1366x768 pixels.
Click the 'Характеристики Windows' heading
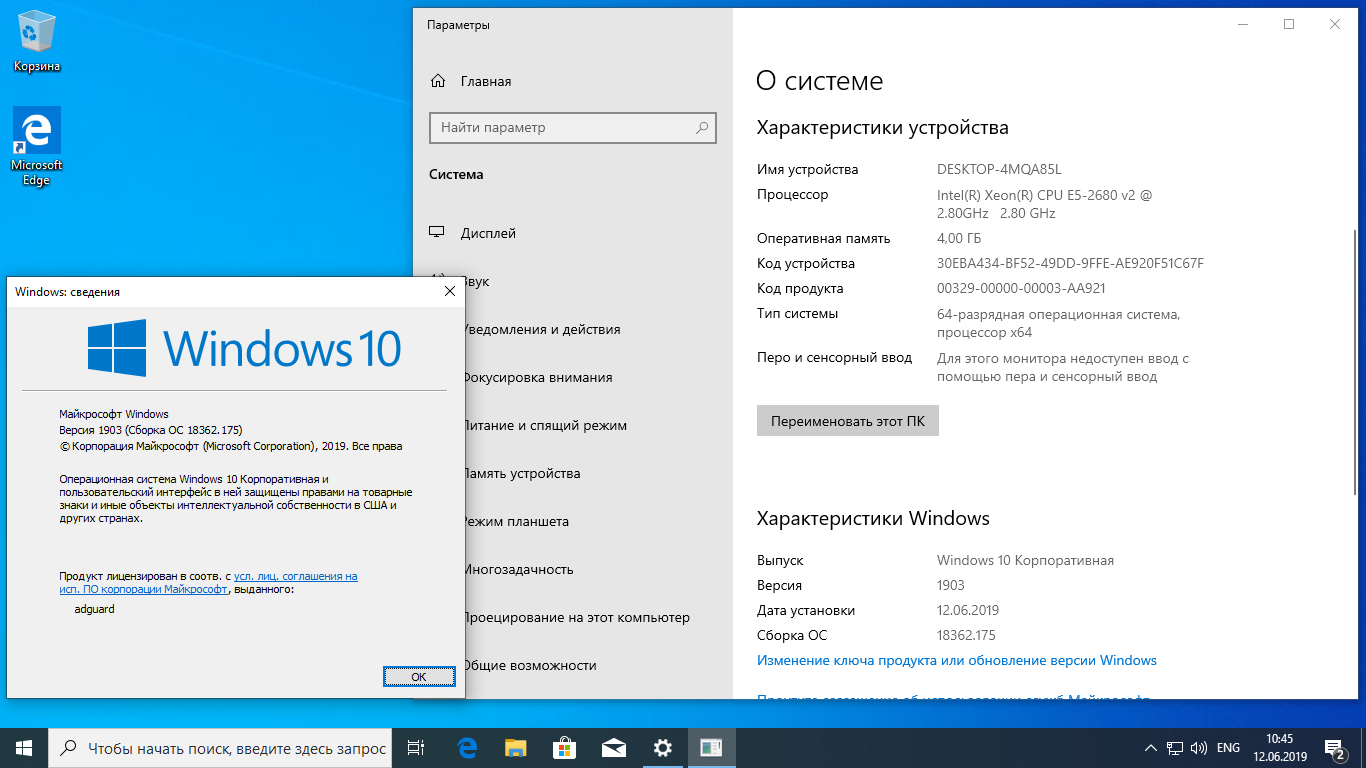[x=873, y=518]
